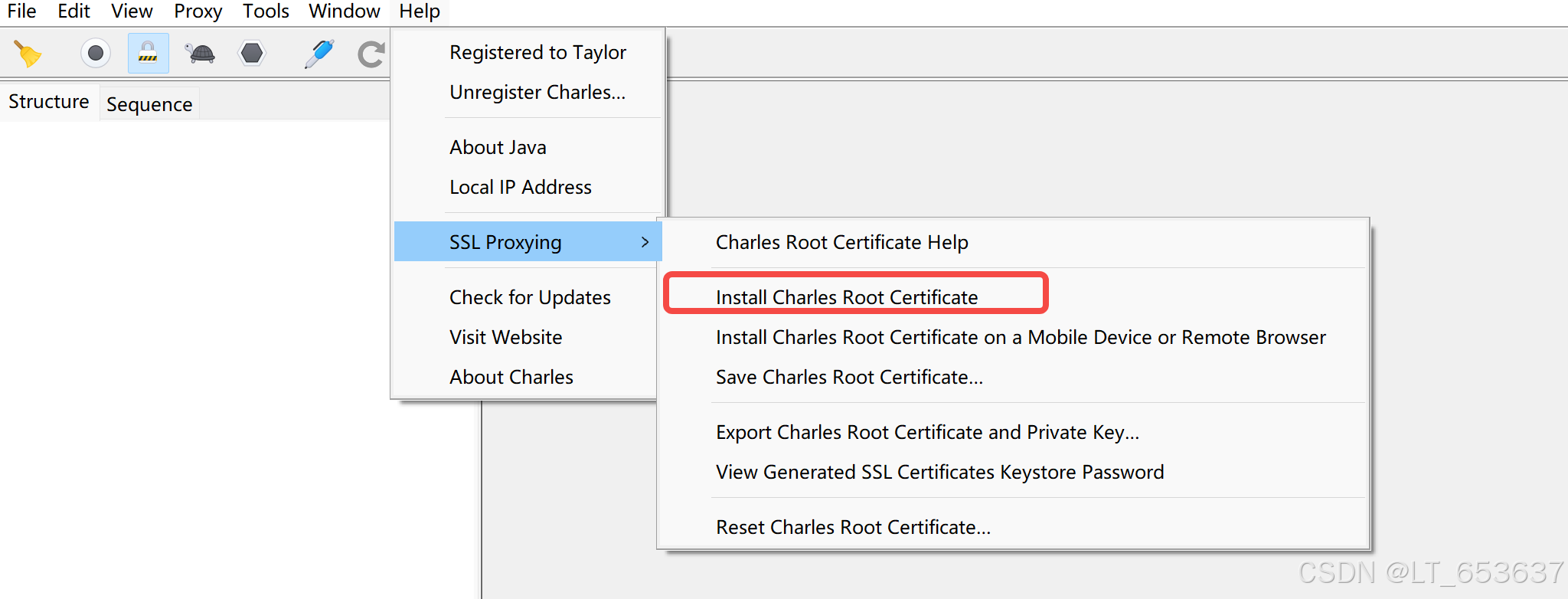This screenshot has width=1568, height=599.
Task: Open the File menu
Action: point(22,11)
